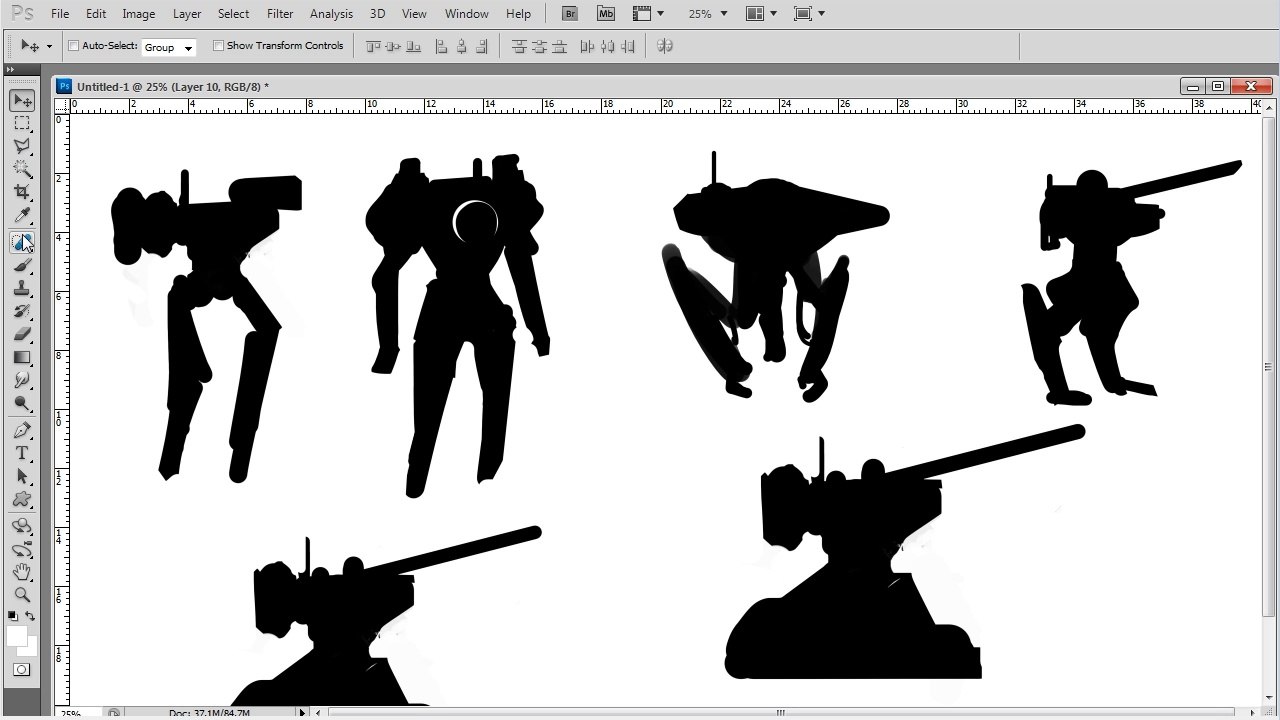Click Align Bottom Edges icon
This screenshot has width=1280, height=720.
[x=413, y=46]
